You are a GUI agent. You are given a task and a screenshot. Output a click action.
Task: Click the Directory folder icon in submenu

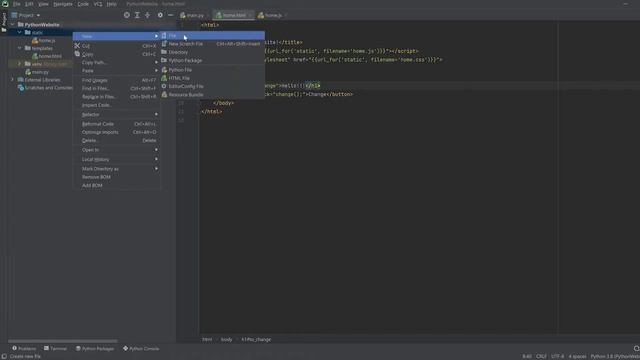click(x=164, y=52)
